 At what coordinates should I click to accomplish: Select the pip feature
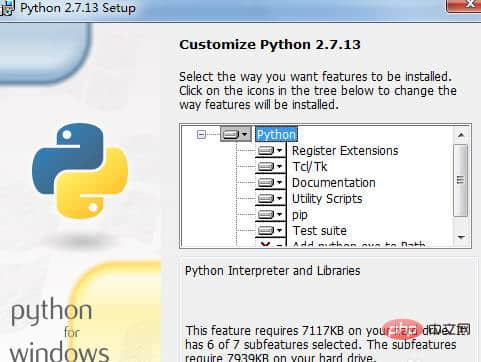click(x=300, y=215)
